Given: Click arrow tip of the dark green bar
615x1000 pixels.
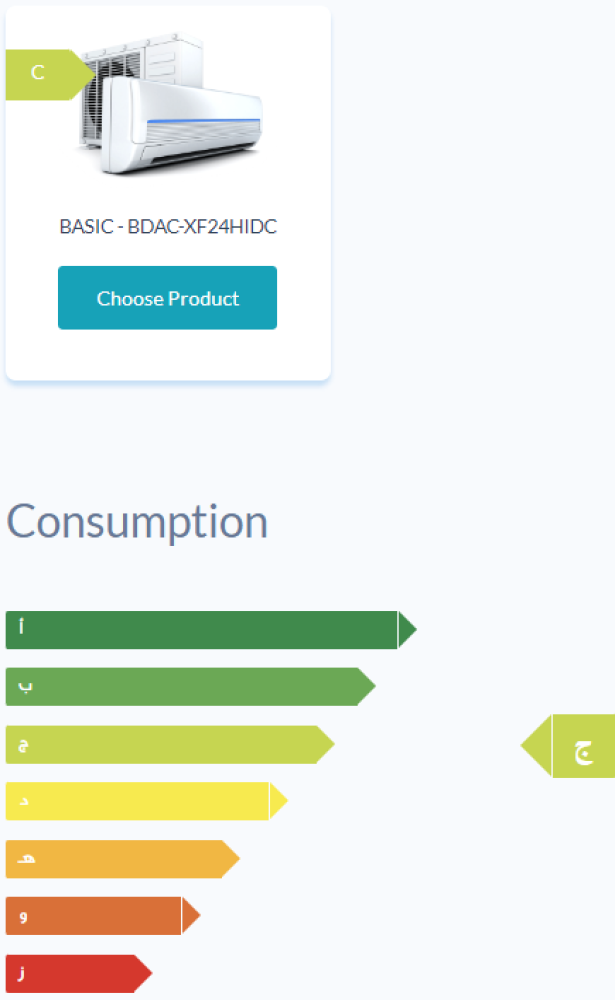Looking at the screenshot, I should coord(407,630).
